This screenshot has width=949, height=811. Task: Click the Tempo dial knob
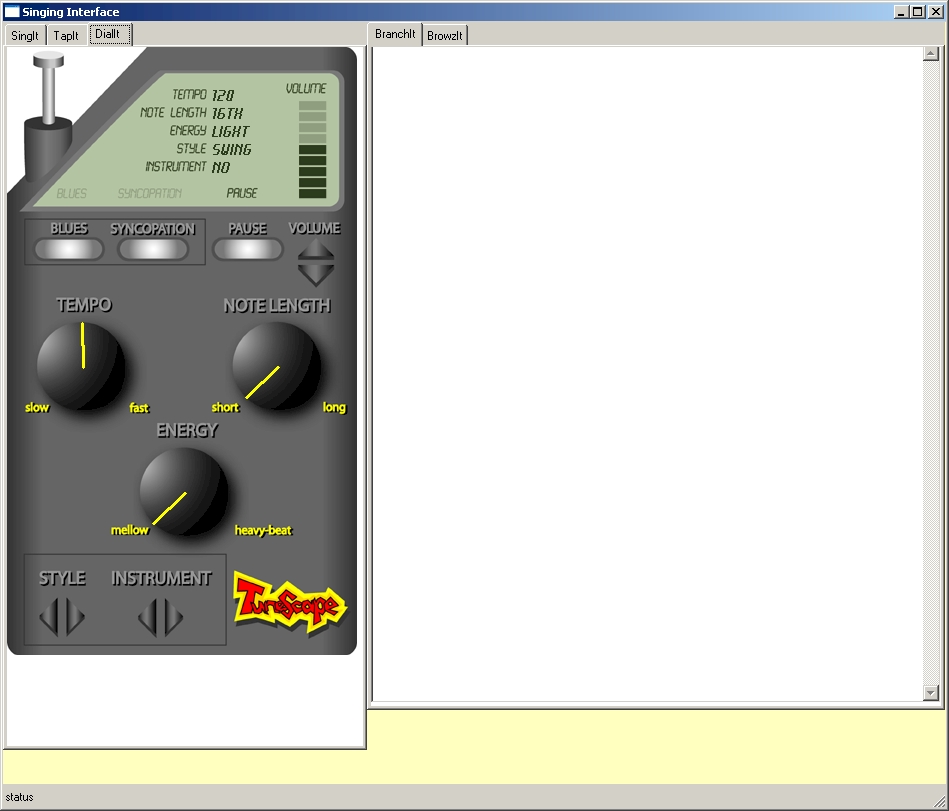[81, 366]
